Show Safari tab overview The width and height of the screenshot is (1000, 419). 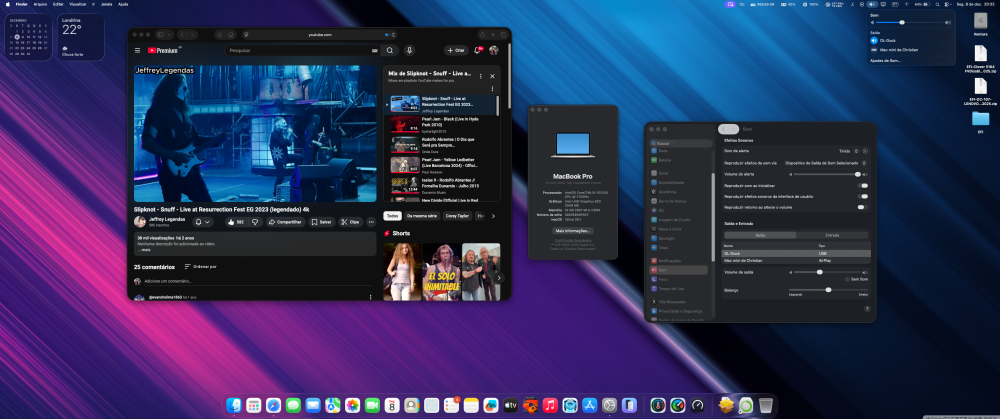(x=503, y=34)
